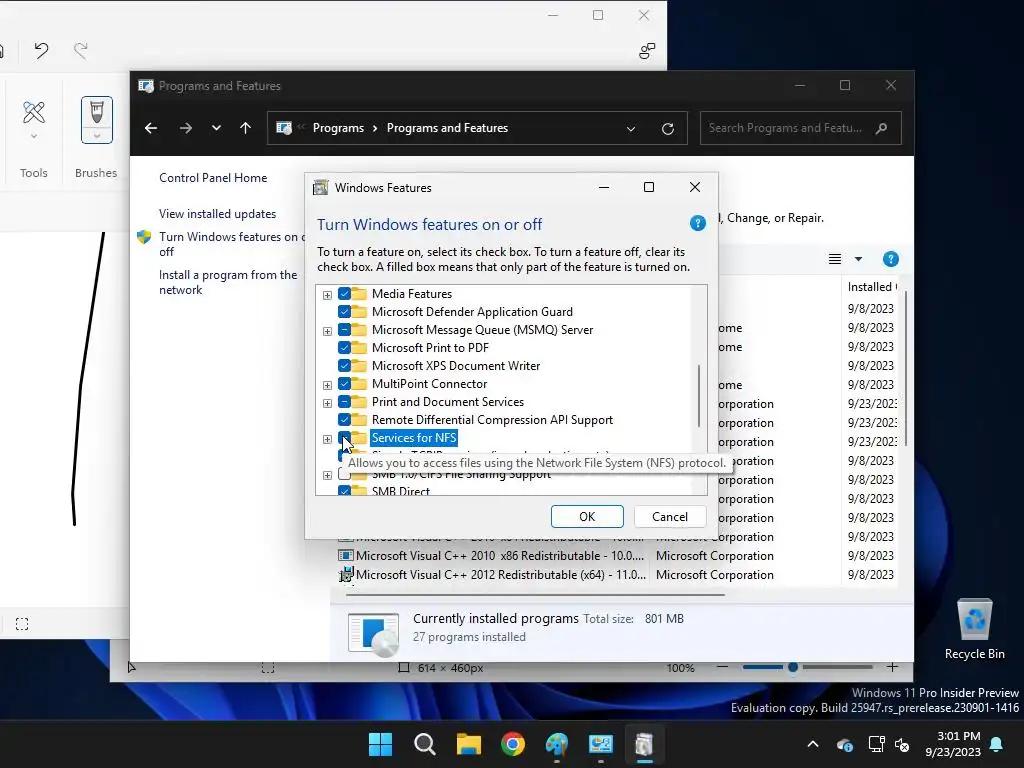Go up one level in Control Panel
Viewport: 1024px width, 768px height.
[246, 128]
